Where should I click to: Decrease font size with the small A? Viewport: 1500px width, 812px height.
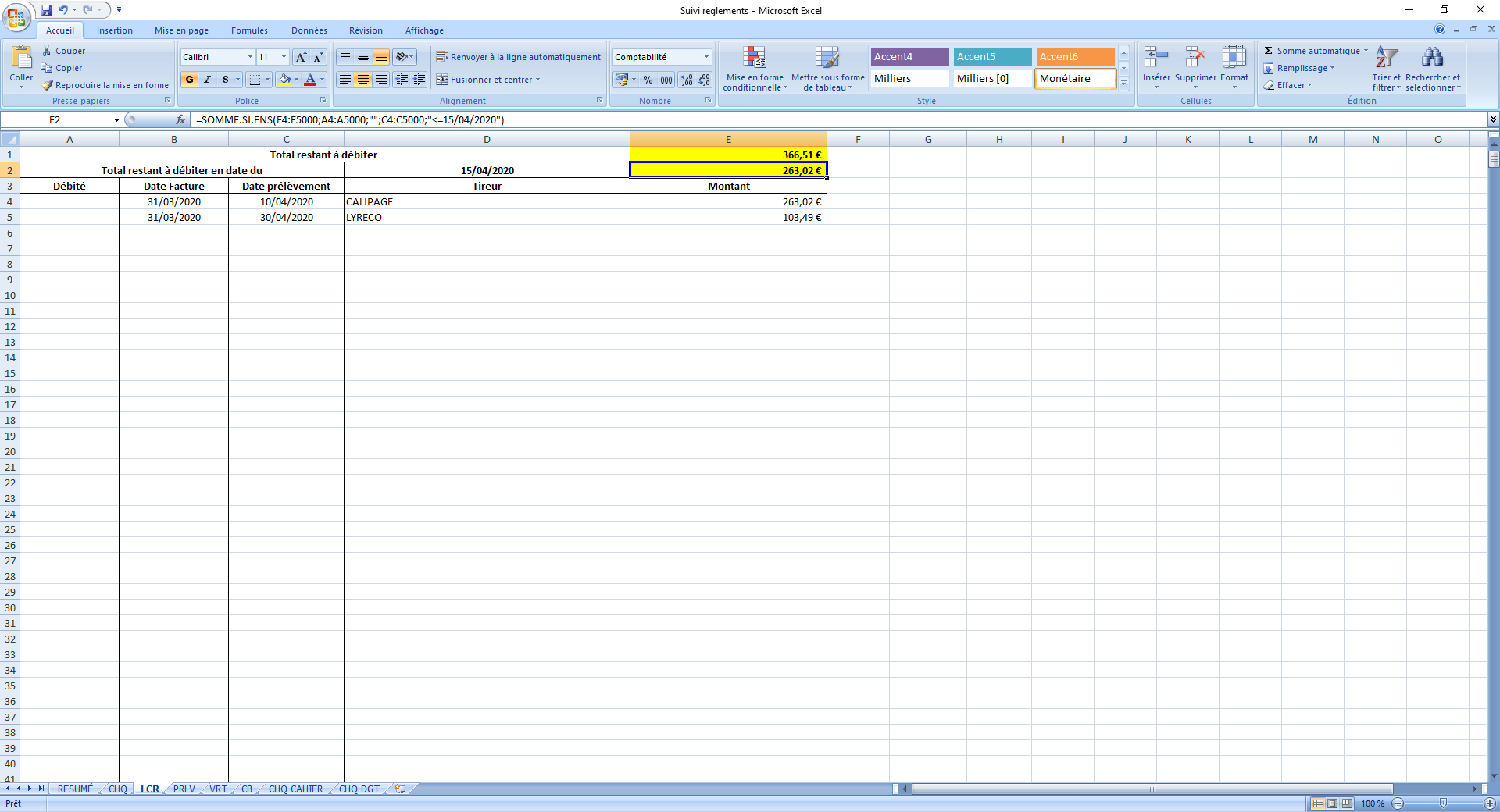pos(318,57)
